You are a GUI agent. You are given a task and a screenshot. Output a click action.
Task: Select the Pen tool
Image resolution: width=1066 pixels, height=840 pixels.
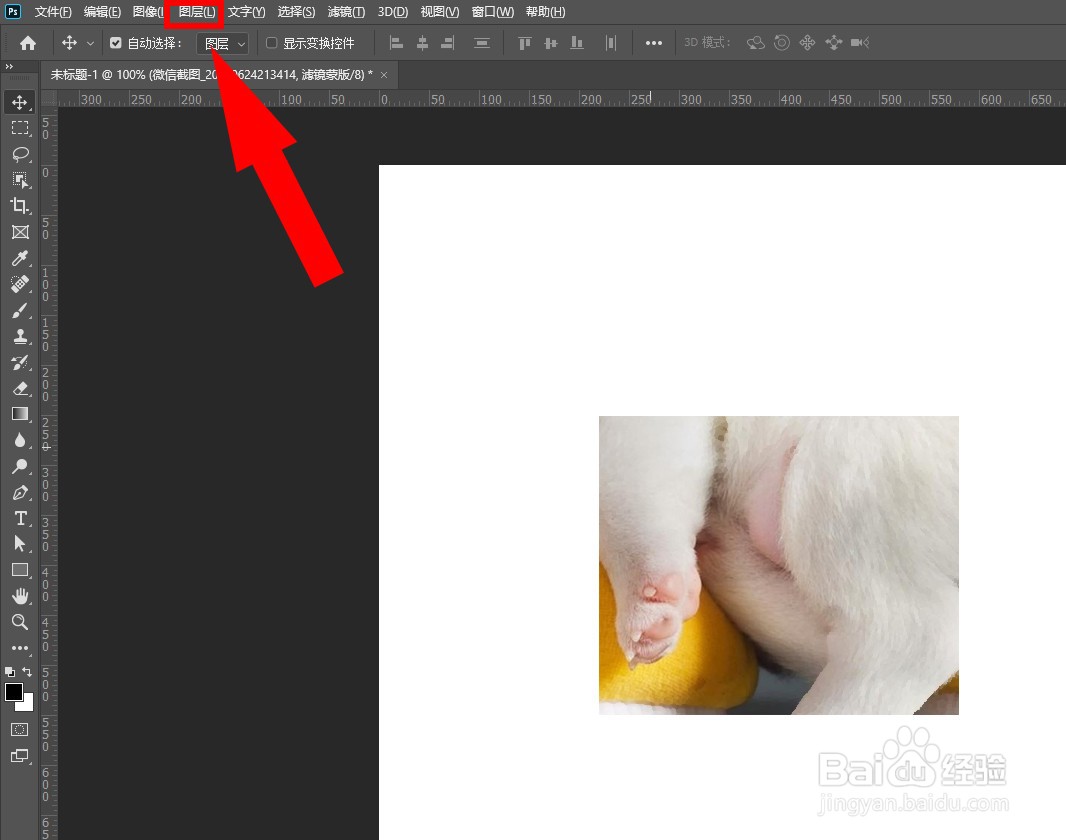[20, 492]
